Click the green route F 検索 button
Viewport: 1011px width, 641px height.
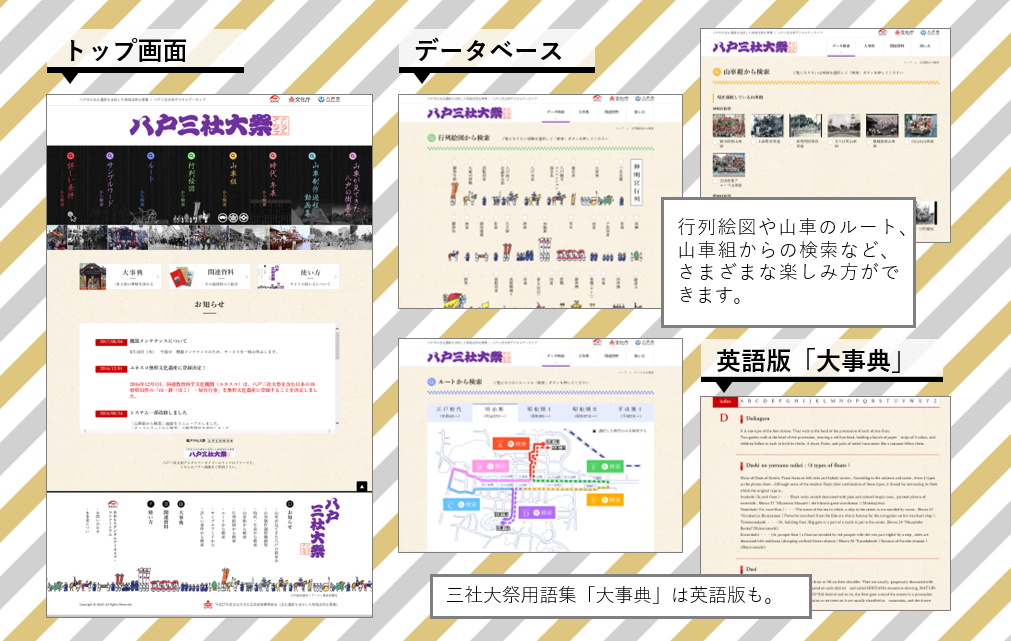tap(605, 466)
